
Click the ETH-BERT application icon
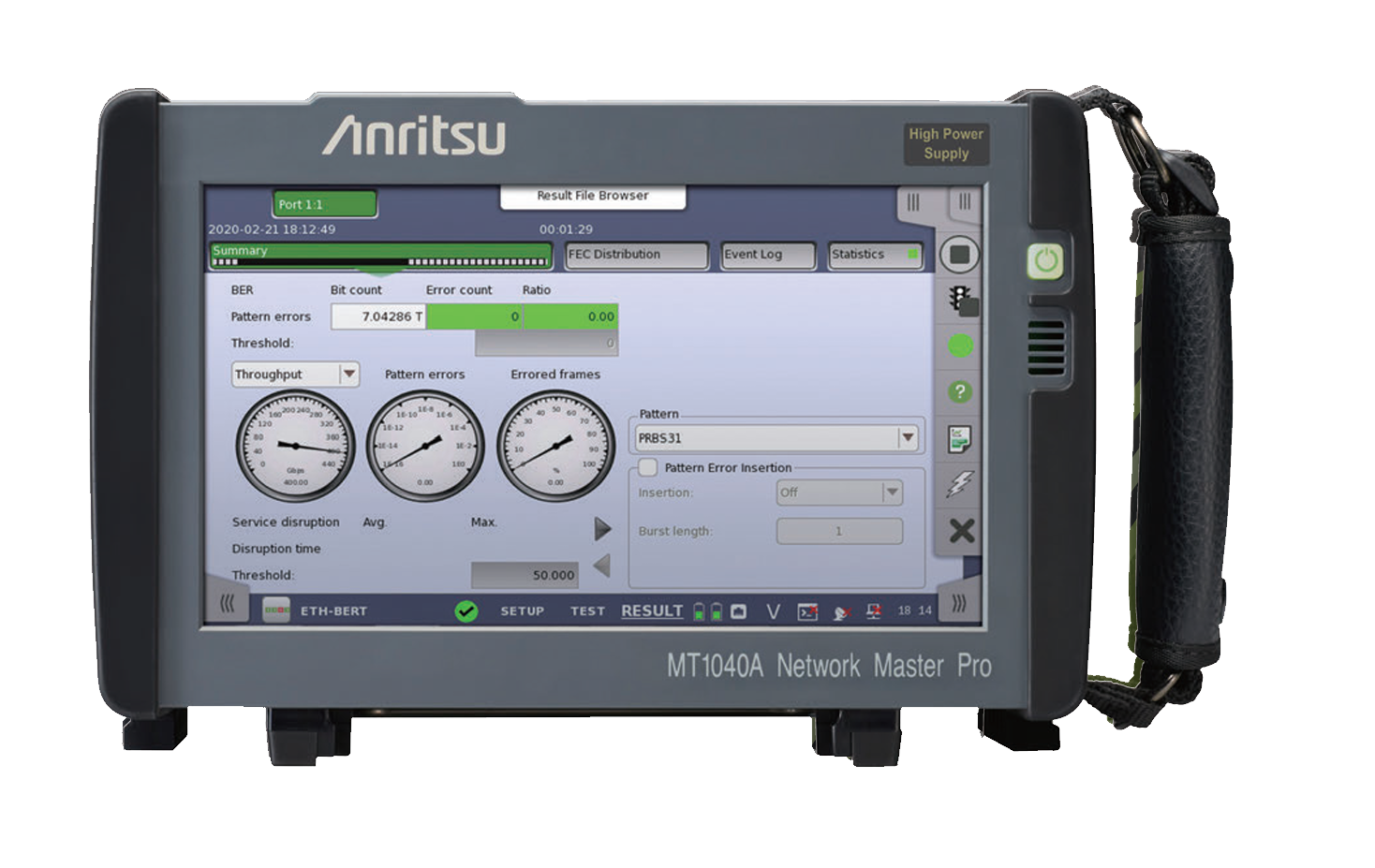(x=276, y=611)
